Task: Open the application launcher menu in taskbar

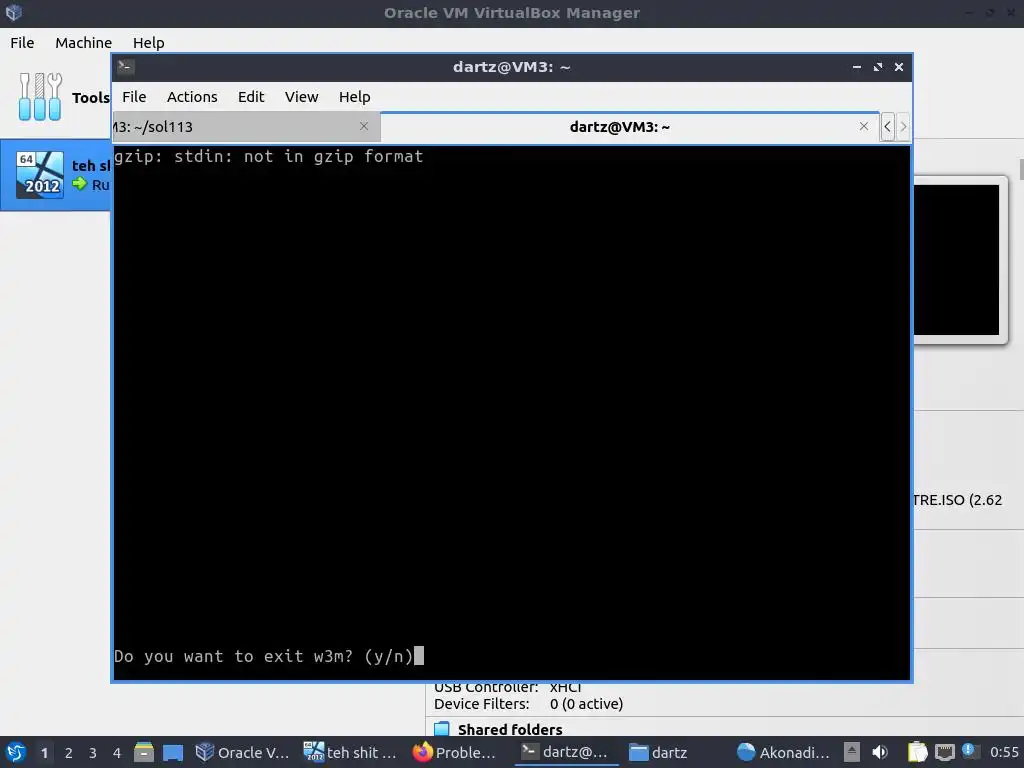Action: tap(15, 752)
